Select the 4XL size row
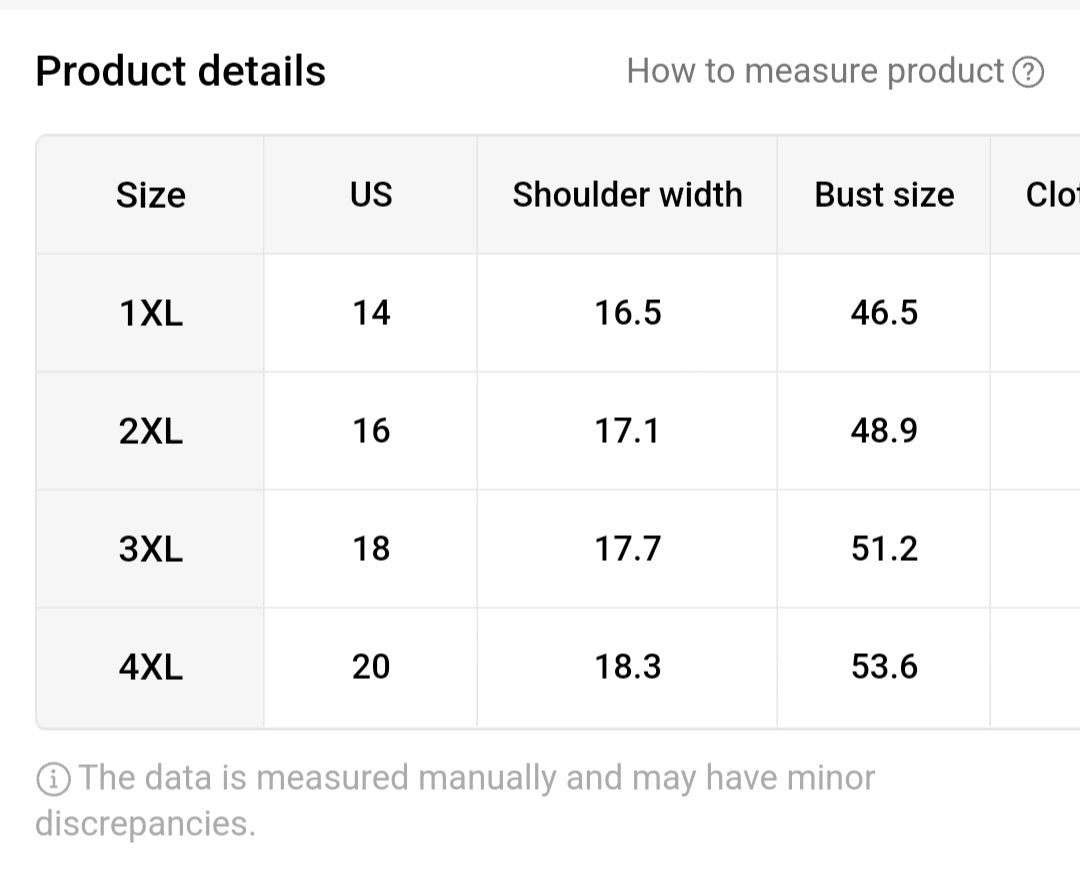1080x884 pixels. pos(150,666)
